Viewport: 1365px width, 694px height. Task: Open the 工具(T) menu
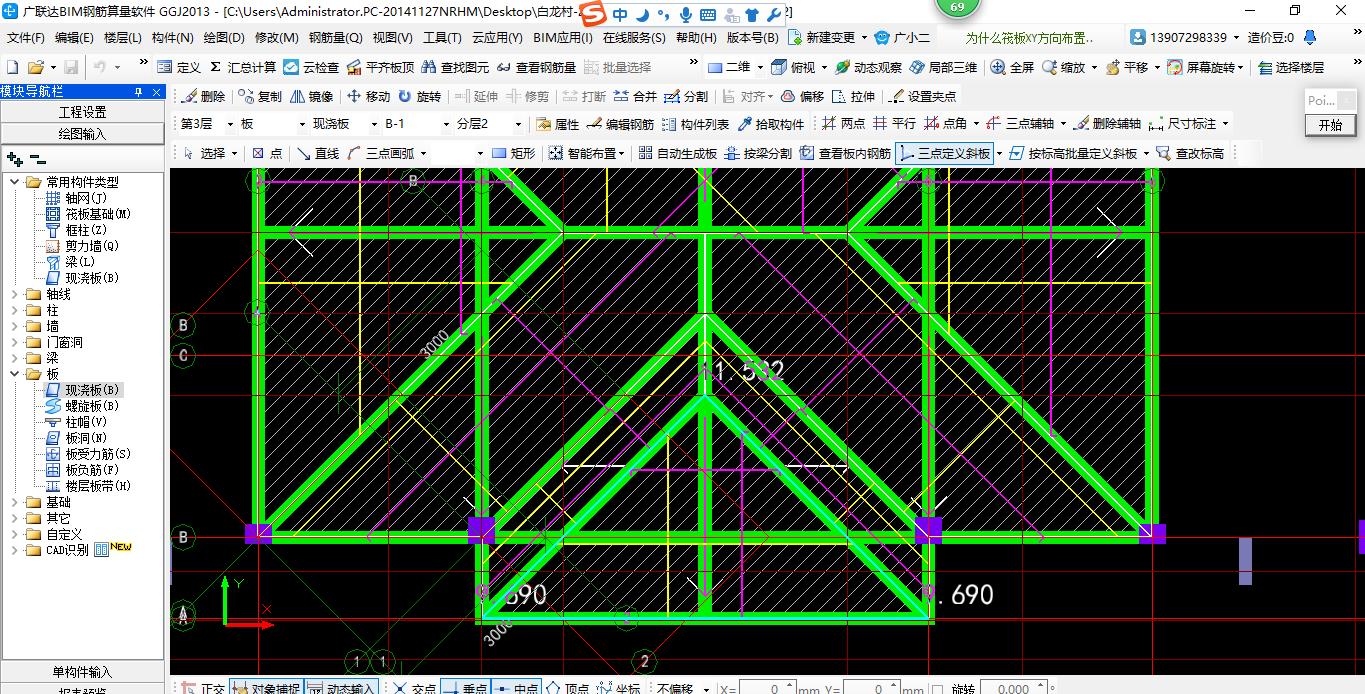coord(442,38)
